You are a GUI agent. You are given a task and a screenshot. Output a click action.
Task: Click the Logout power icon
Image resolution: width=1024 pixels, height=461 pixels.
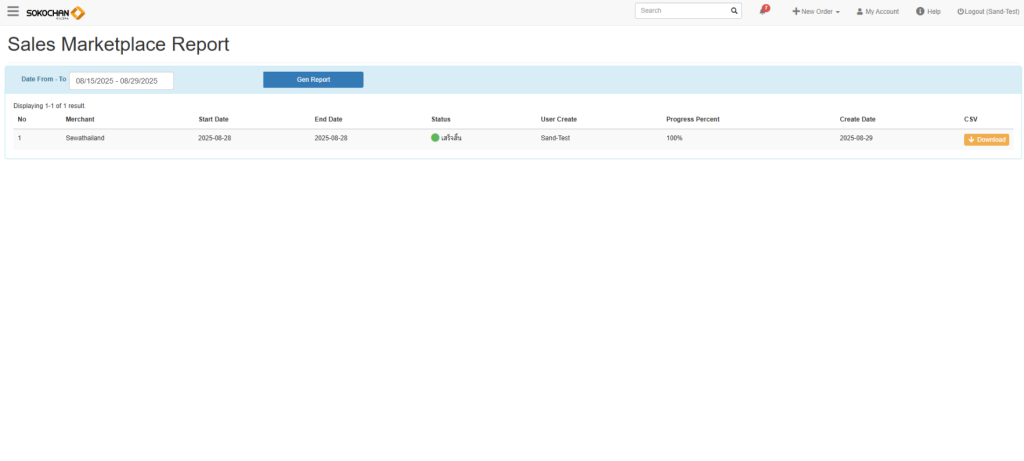960,12
